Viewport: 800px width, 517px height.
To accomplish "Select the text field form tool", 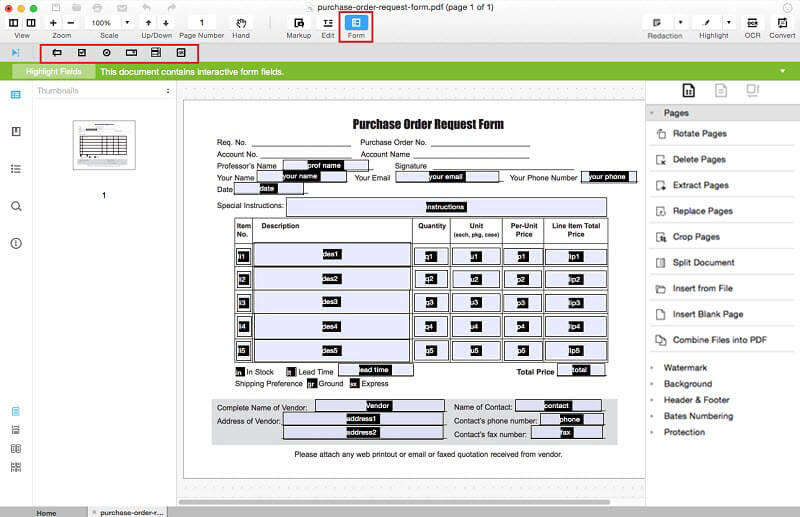I will point(57,53).
